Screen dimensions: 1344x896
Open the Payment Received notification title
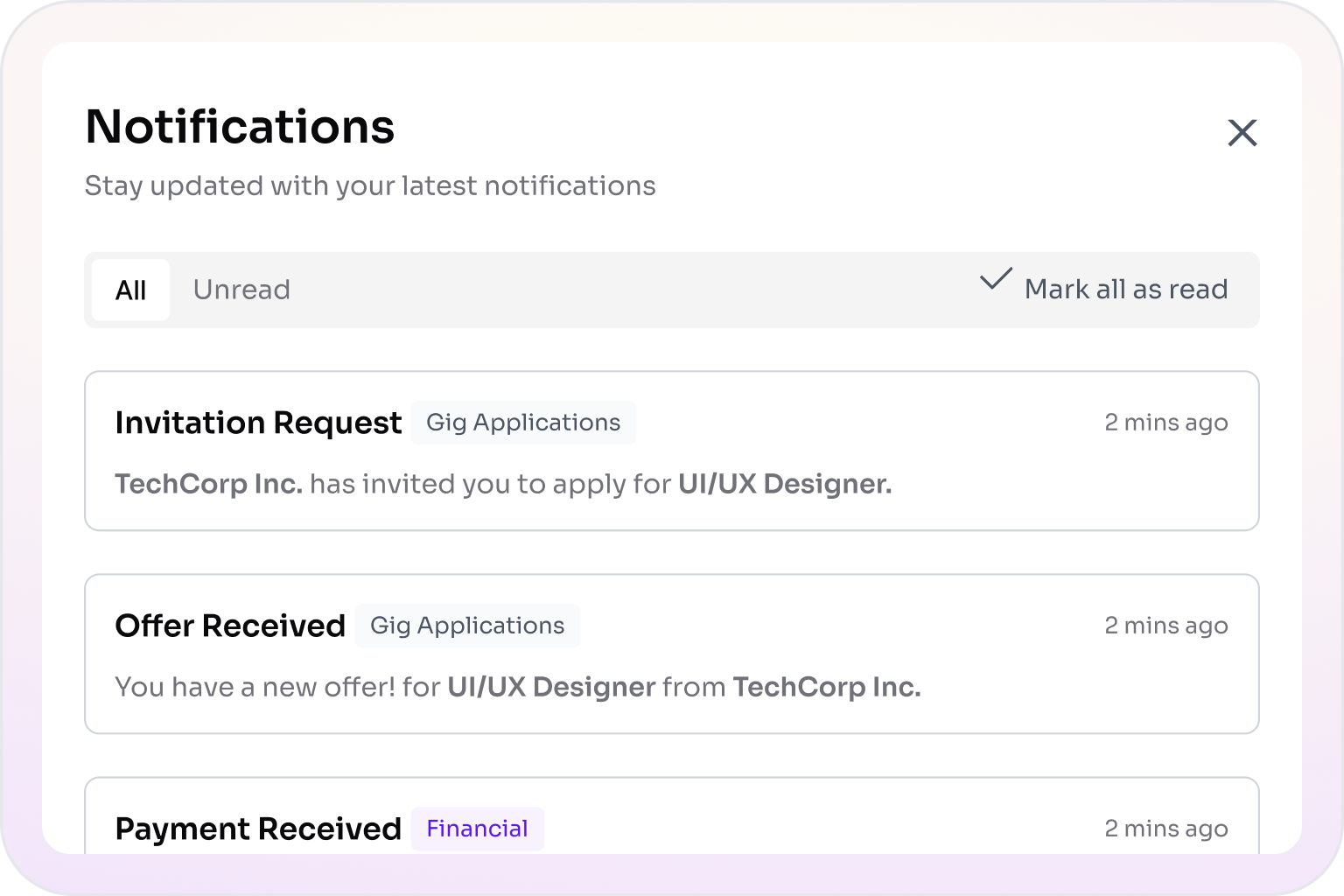point(258,829)
